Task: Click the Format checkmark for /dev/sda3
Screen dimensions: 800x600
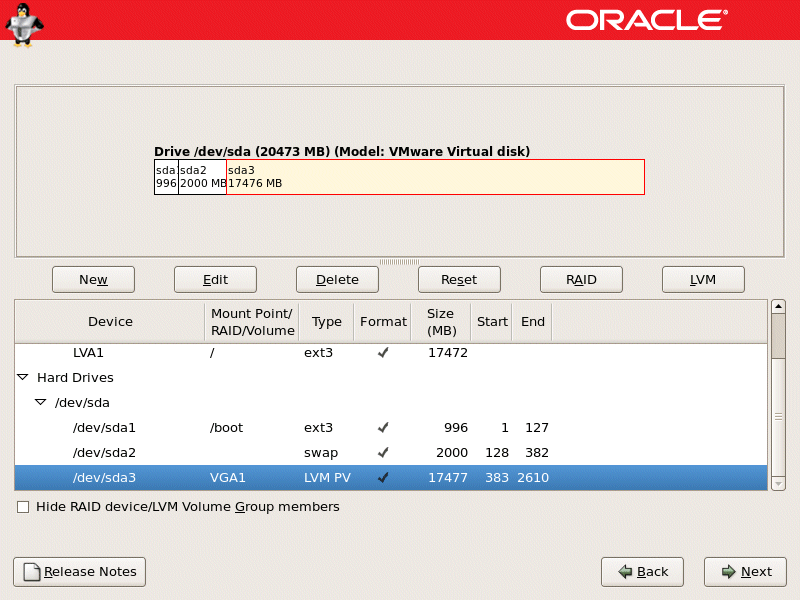Action: [383, 478]
